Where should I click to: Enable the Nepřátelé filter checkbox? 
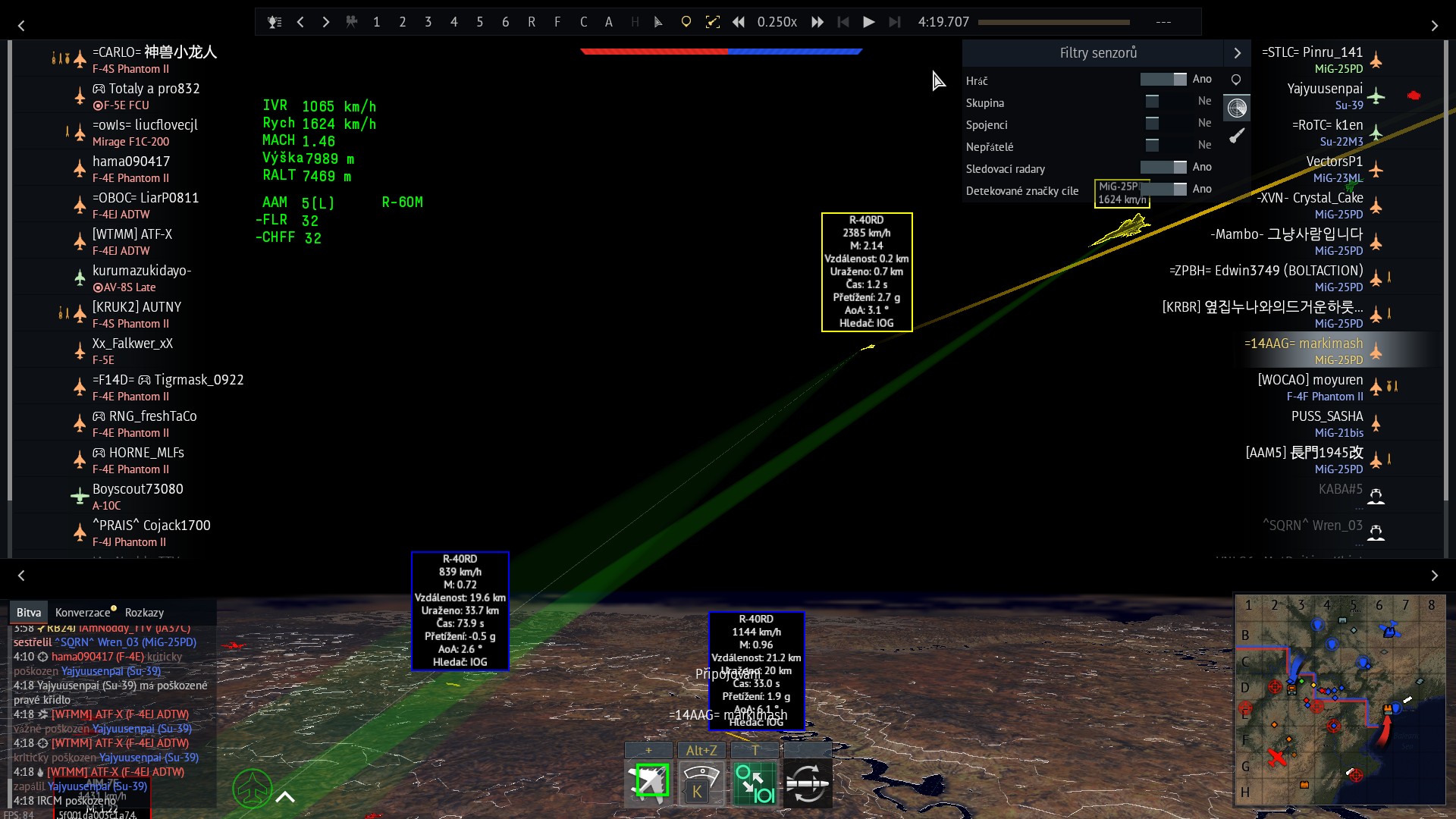click(1152, 146)
